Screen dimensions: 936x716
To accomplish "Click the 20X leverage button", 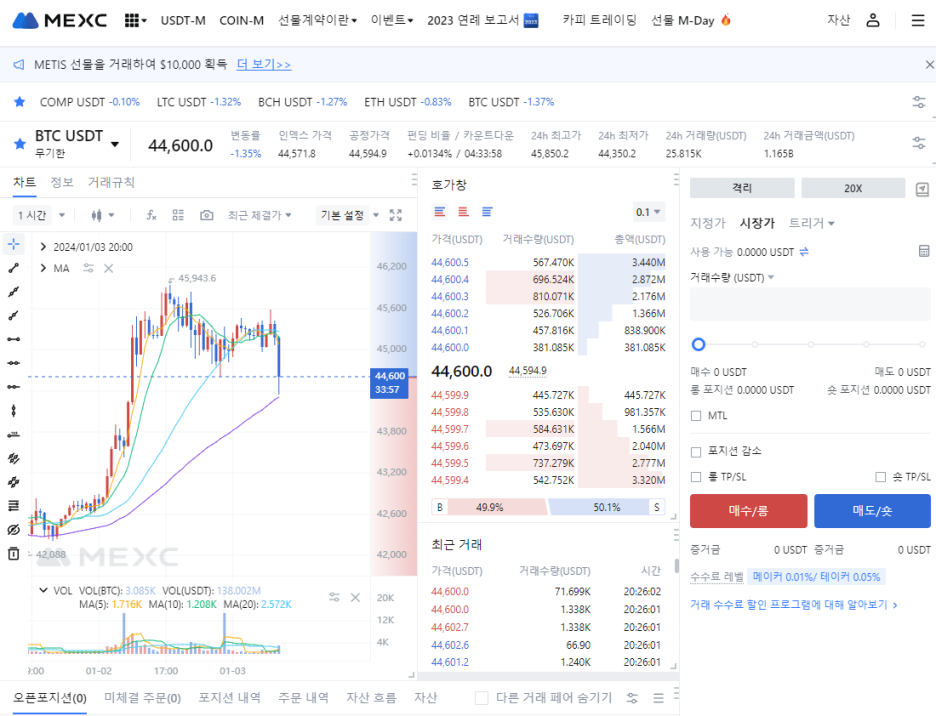I will (853, 188).
